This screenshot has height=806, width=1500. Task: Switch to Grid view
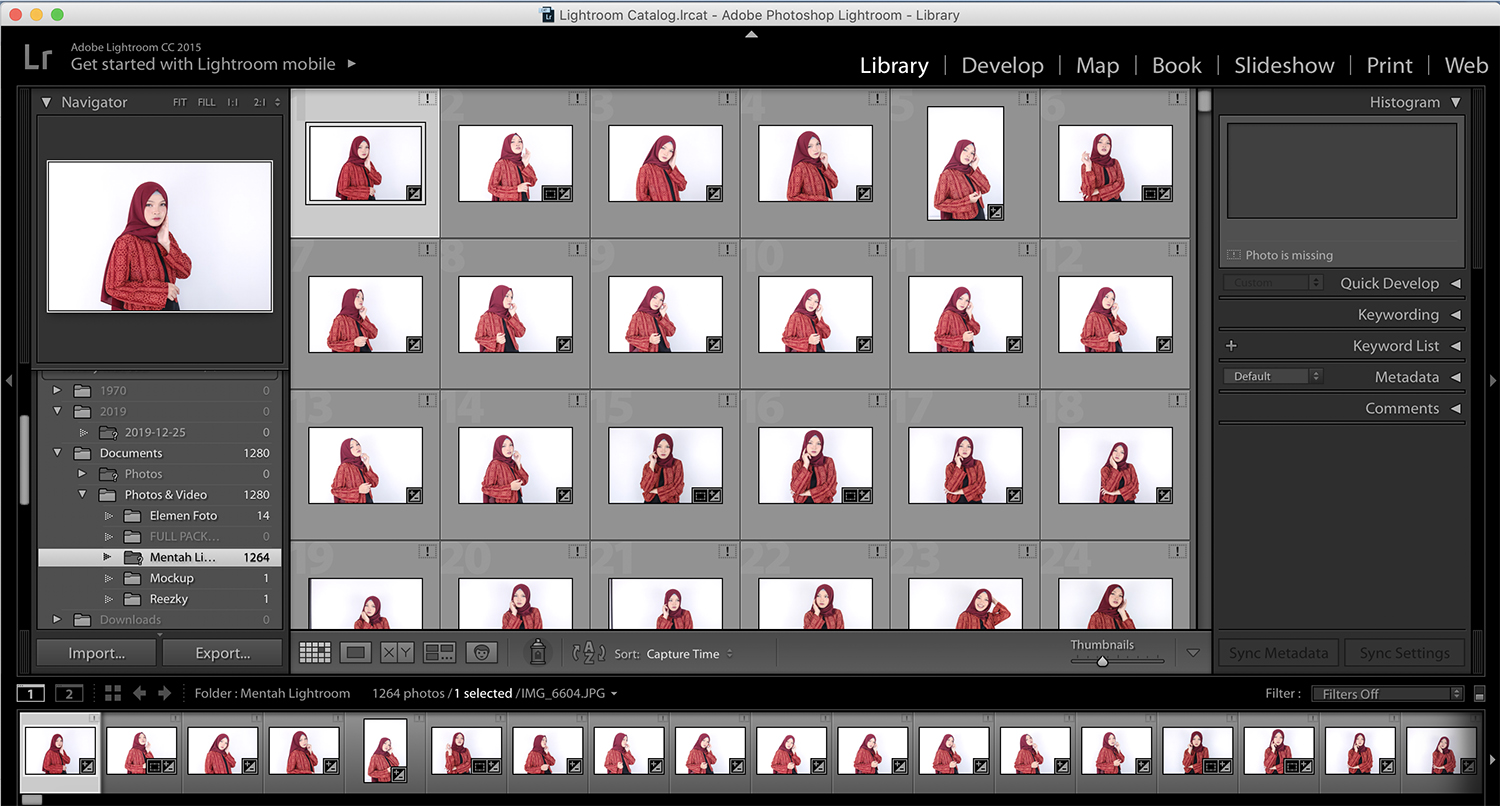click(x=315, y=653)
